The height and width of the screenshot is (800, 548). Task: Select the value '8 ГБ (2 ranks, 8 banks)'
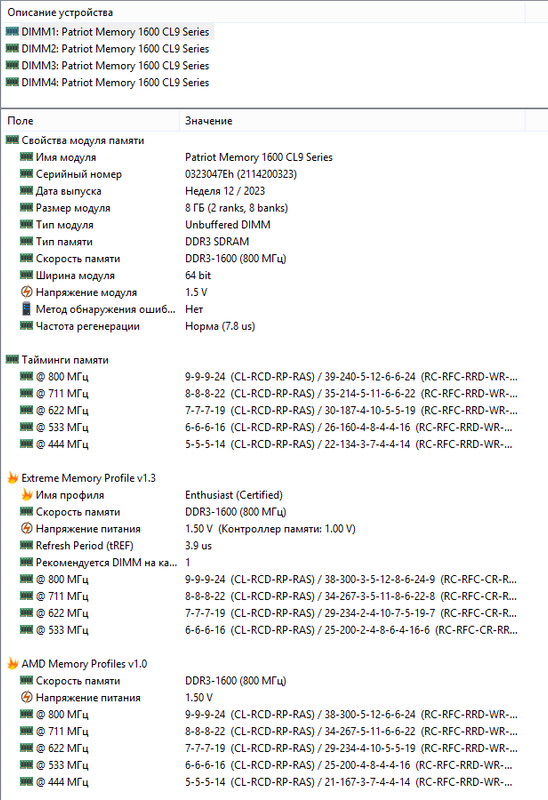click(236, 208)
